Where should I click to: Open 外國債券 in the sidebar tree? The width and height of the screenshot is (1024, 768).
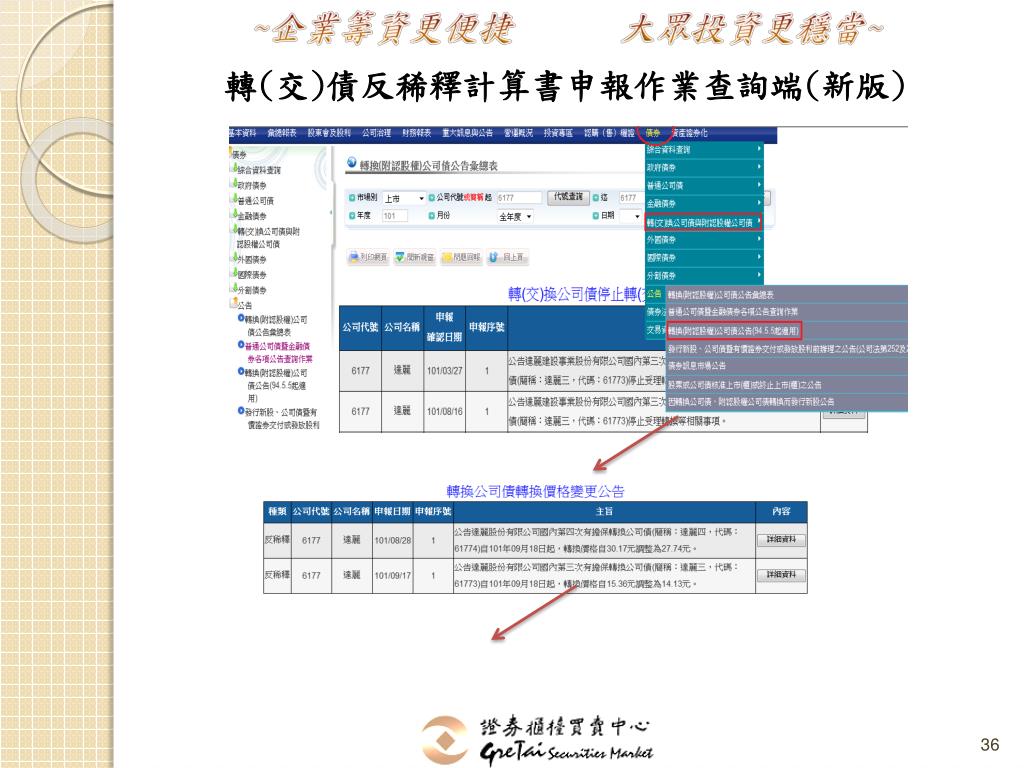pos(251,259)
